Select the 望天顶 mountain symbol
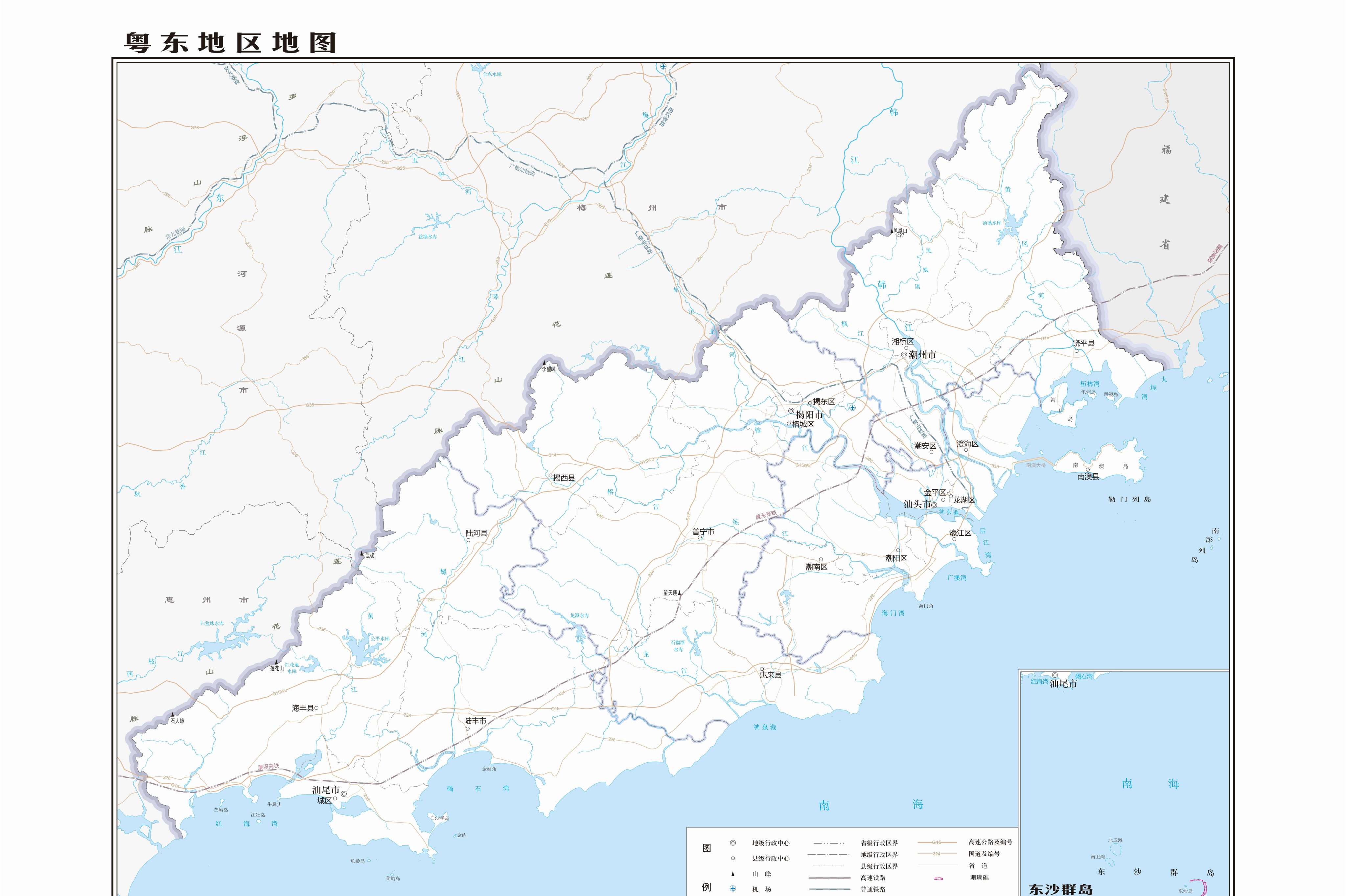 tap(680, 593)
